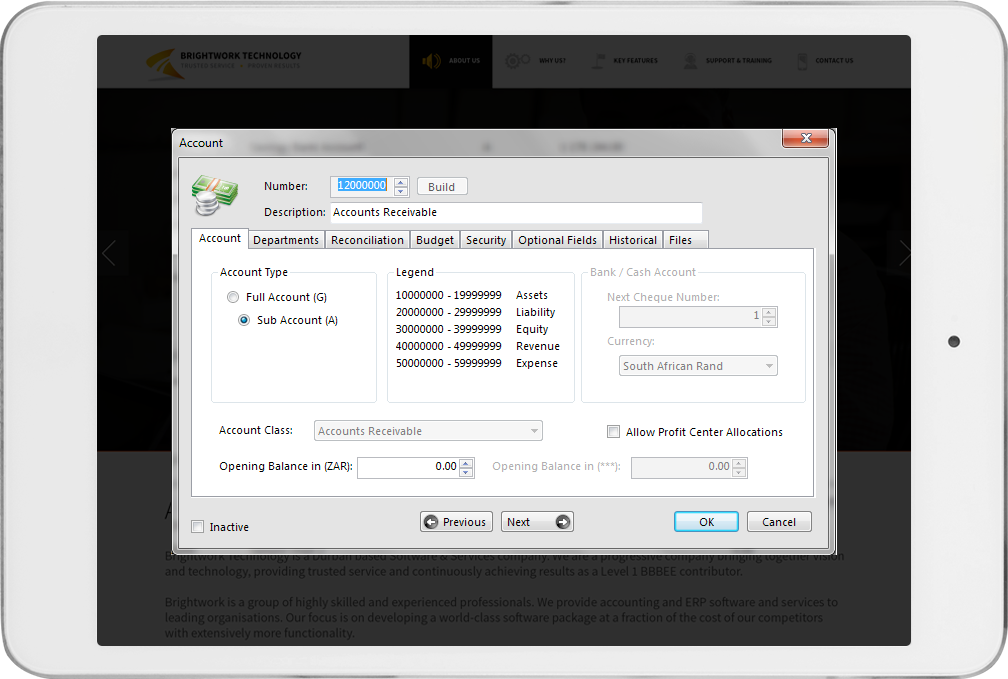1008x679 pixels.
Task: Click the Contact Us phone icon
Action: tap(802, 61)
